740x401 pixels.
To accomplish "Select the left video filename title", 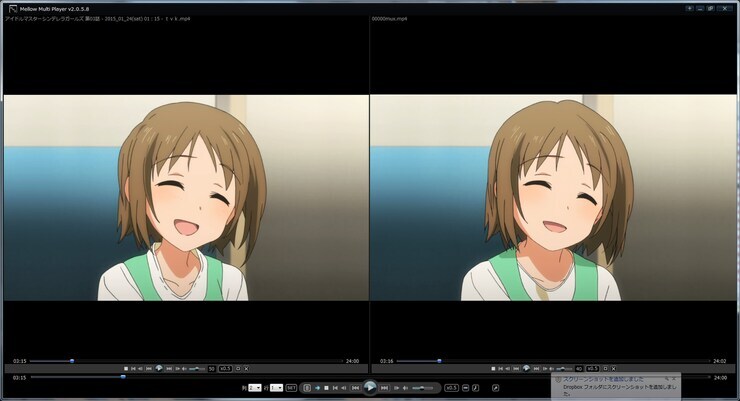I will click(x=98, y=19).
